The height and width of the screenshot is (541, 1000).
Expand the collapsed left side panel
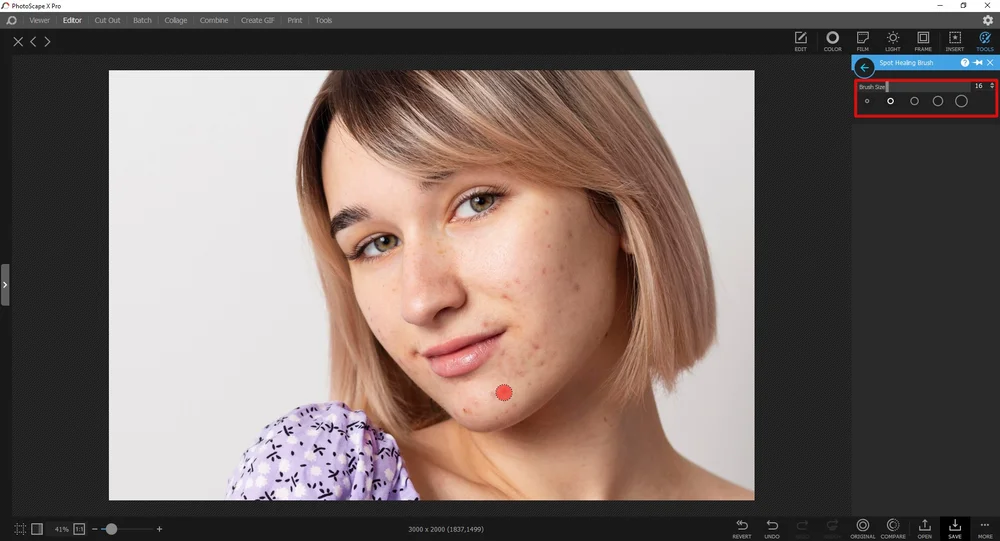[x=5, y=285]
